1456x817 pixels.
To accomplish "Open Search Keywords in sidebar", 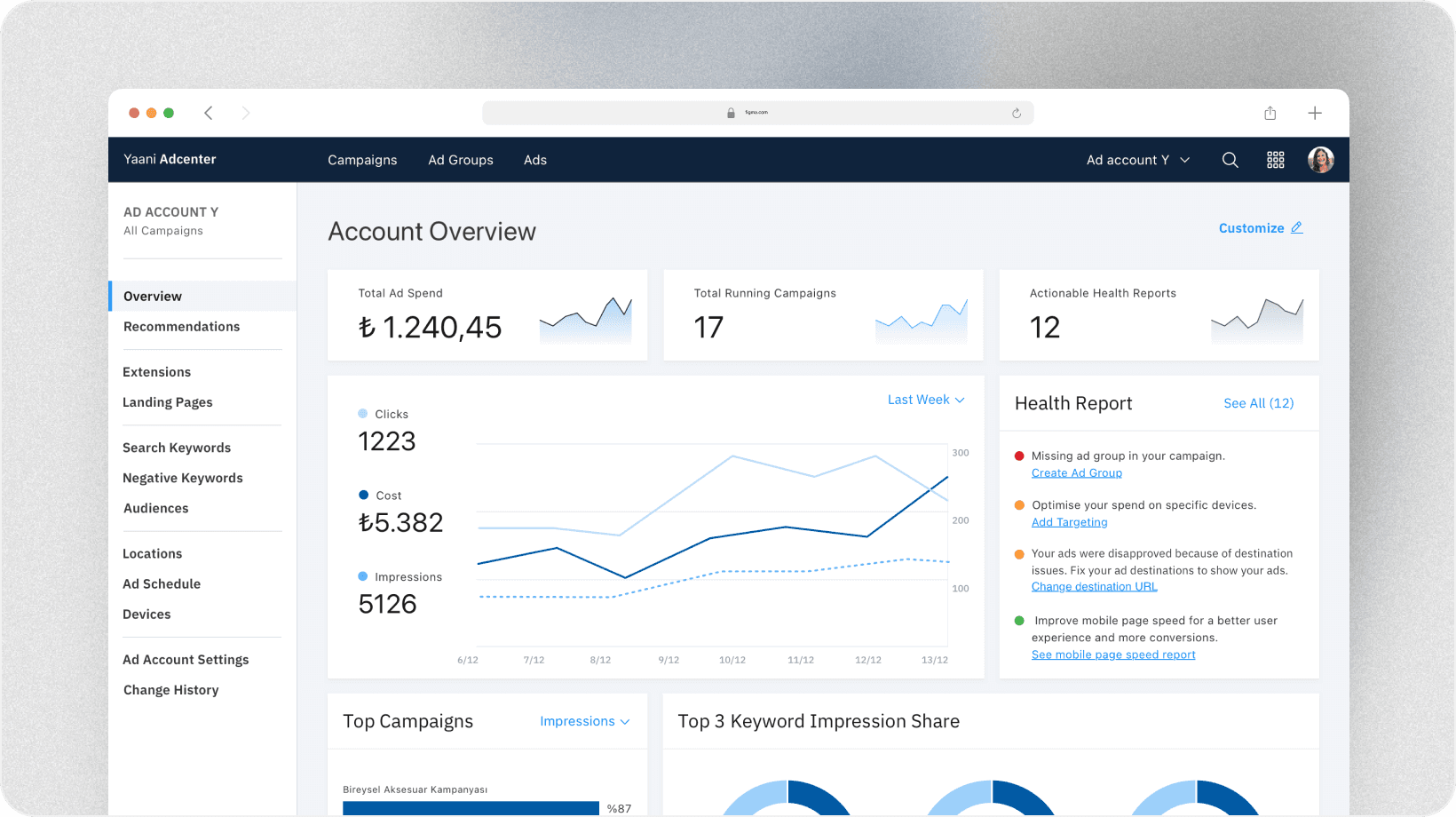I will click(x=177, y=448).
